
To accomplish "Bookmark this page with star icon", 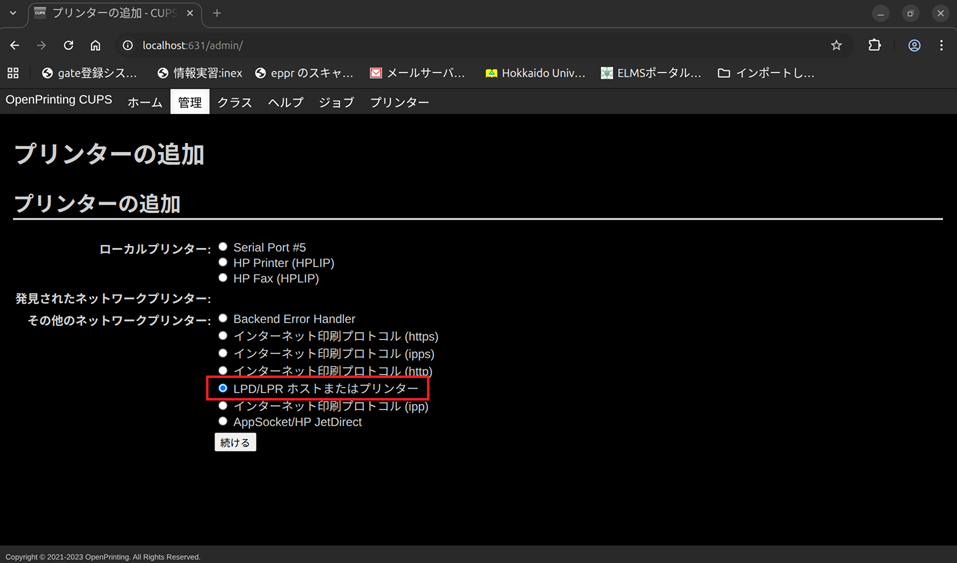I will point(836,45).
